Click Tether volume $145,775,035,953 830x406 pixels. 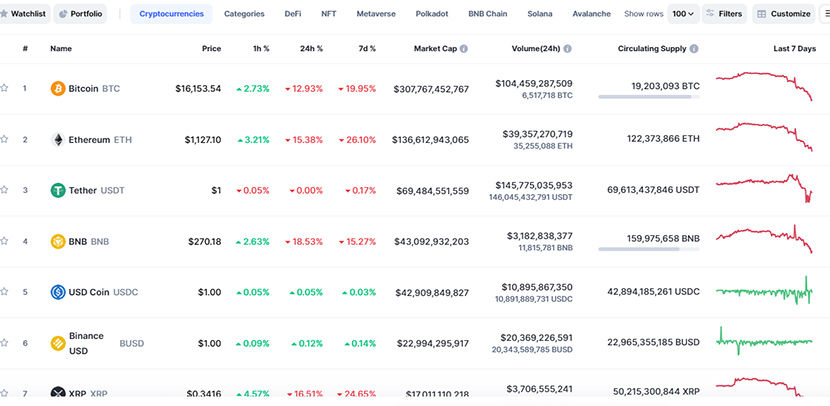[x=534, y=185]
